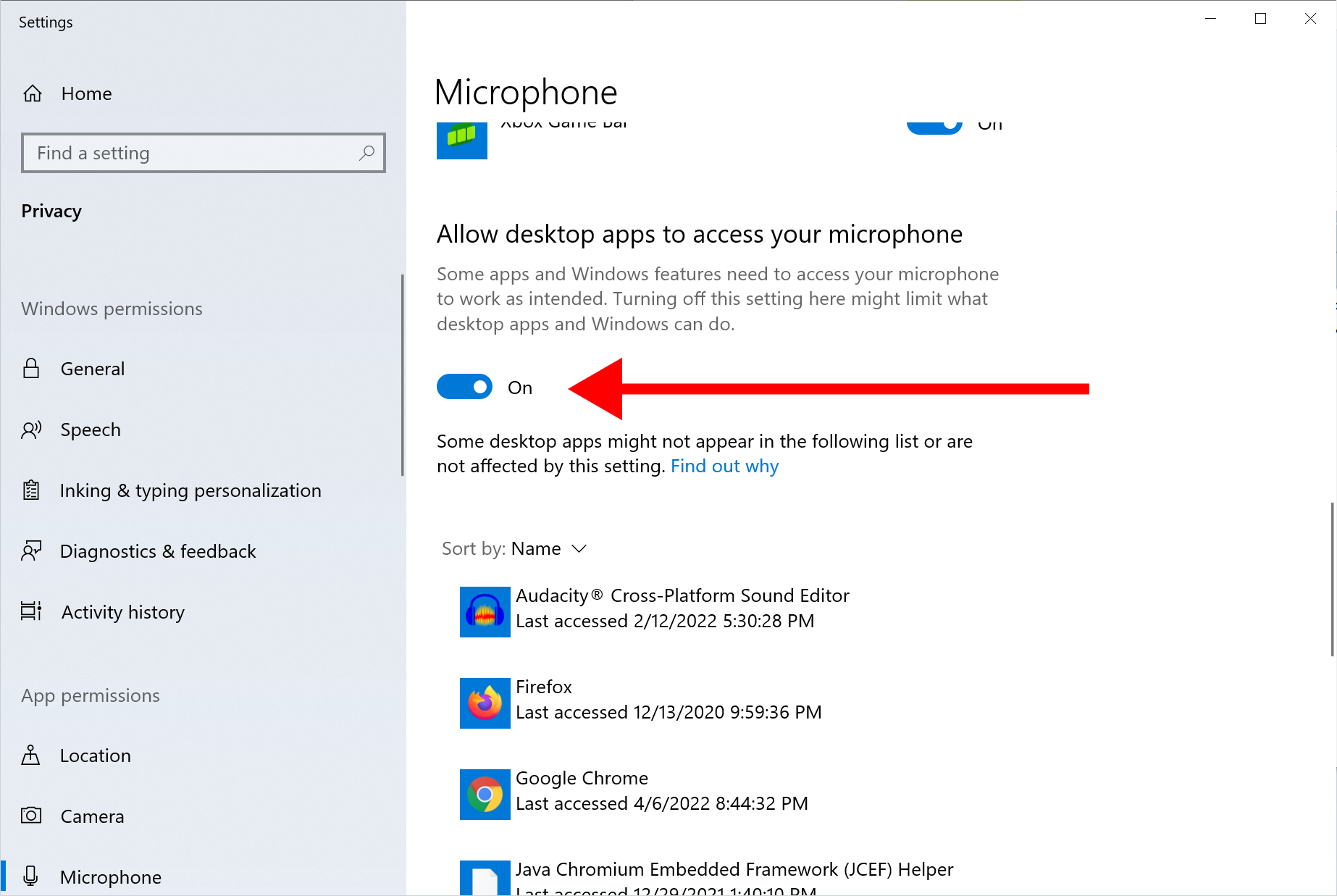Select the Speech settings icon
The height and width of the screenshot is (896, 1337).
(32, 430)
